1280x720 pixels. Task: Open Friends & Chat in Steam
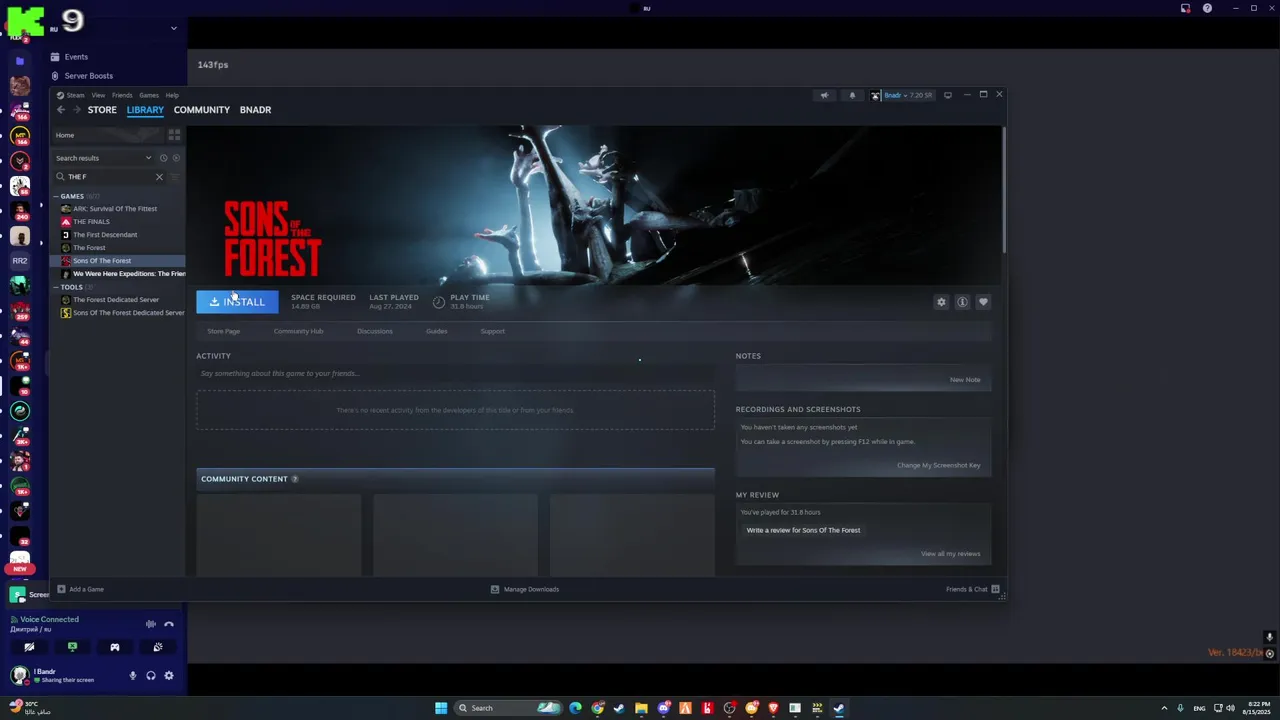point(971,589)
